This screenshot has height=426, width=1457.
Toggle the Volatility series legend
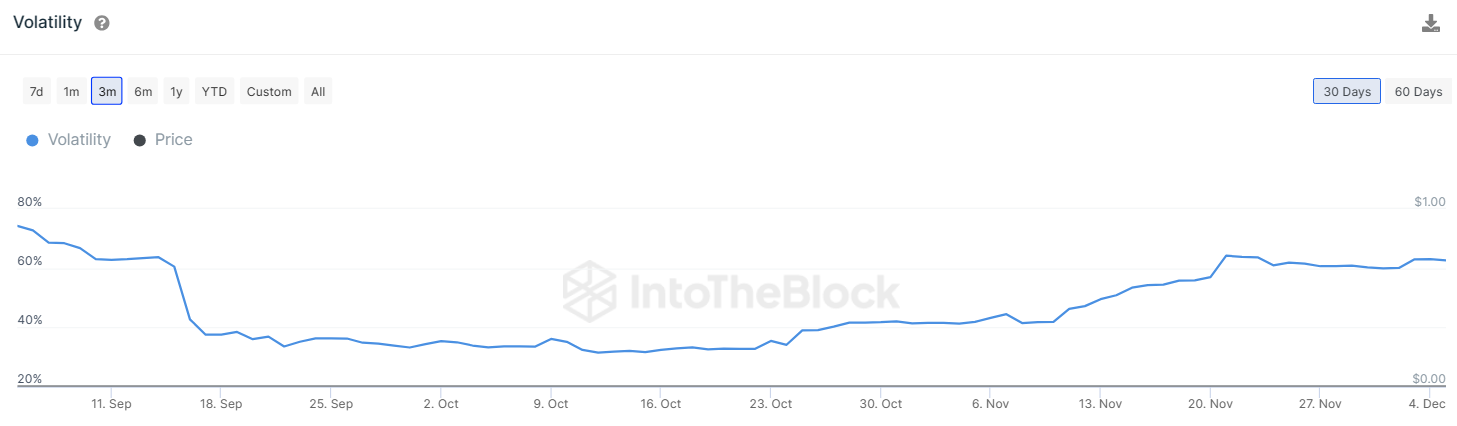pos(80,140)
